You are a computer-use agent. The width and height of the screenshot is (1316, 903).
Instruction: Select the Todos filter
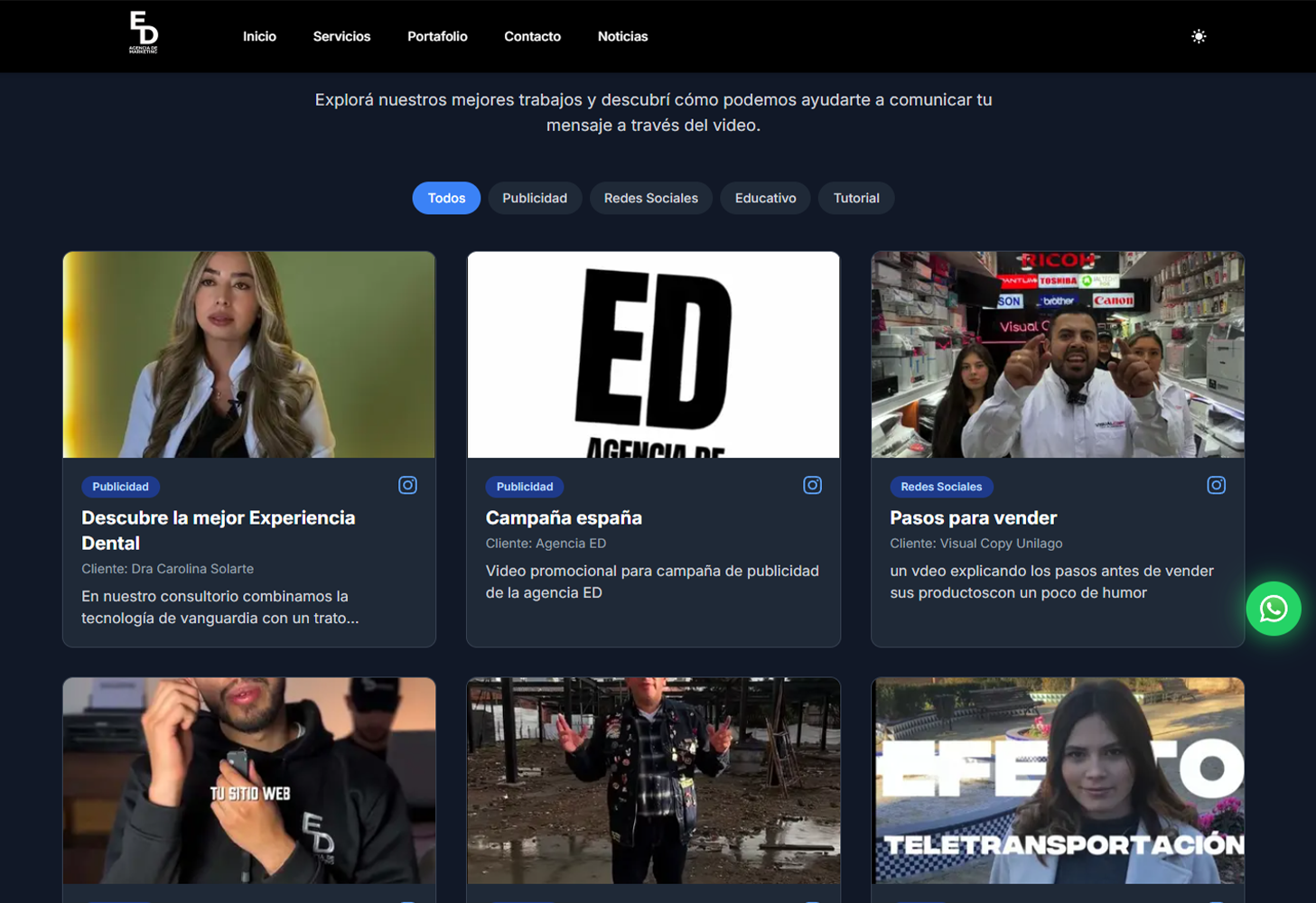coord(446,199)
